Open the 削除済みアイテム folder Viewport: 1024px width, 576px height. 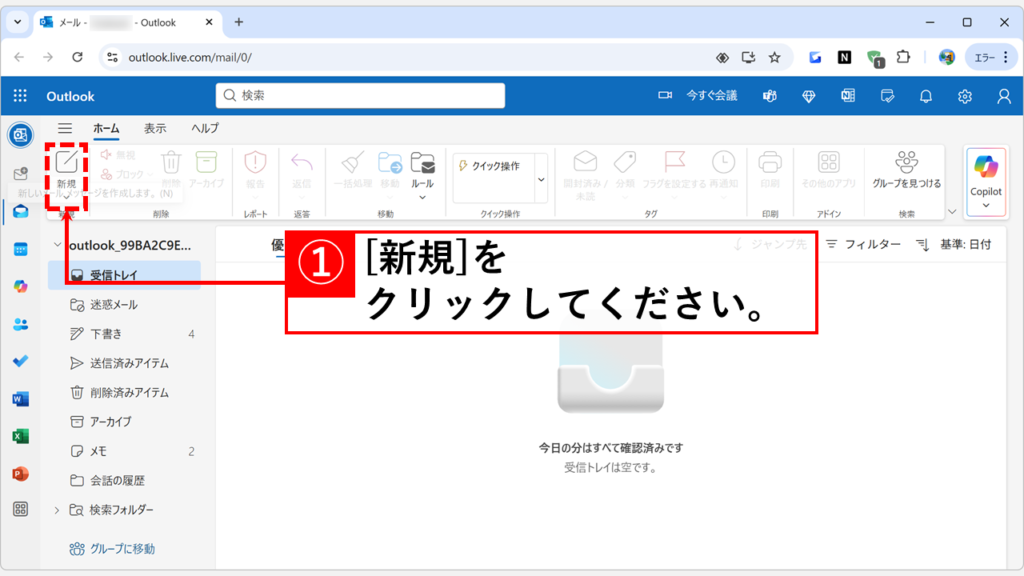point(124,392)
